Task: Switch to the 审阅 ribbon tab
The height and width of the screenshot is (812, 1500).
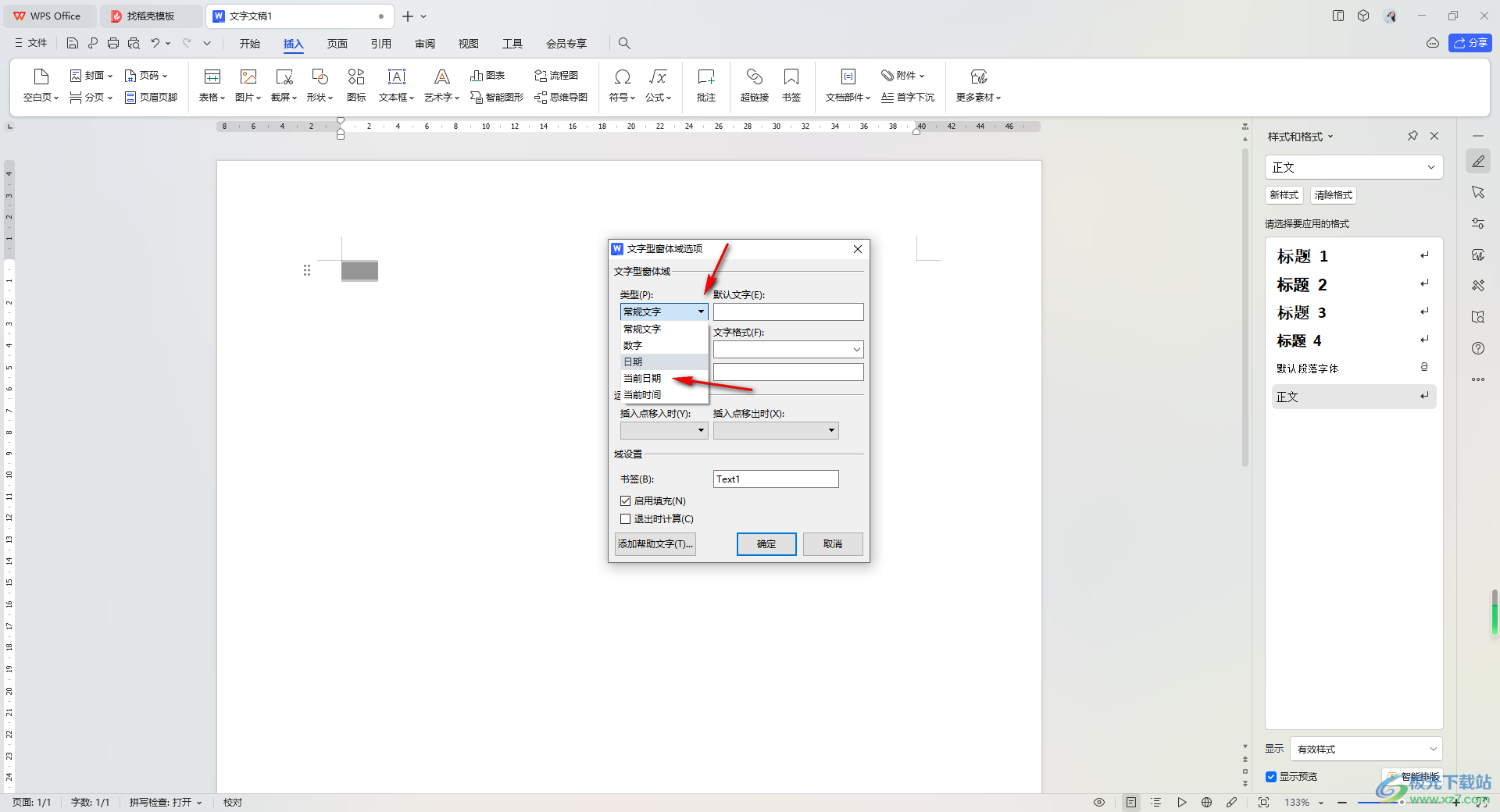Action: 425,44
